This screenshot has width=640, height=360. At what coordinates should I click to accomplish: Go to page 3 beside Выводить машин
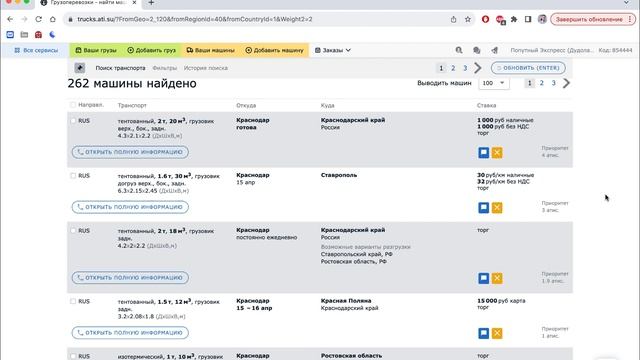pos(553,83)
